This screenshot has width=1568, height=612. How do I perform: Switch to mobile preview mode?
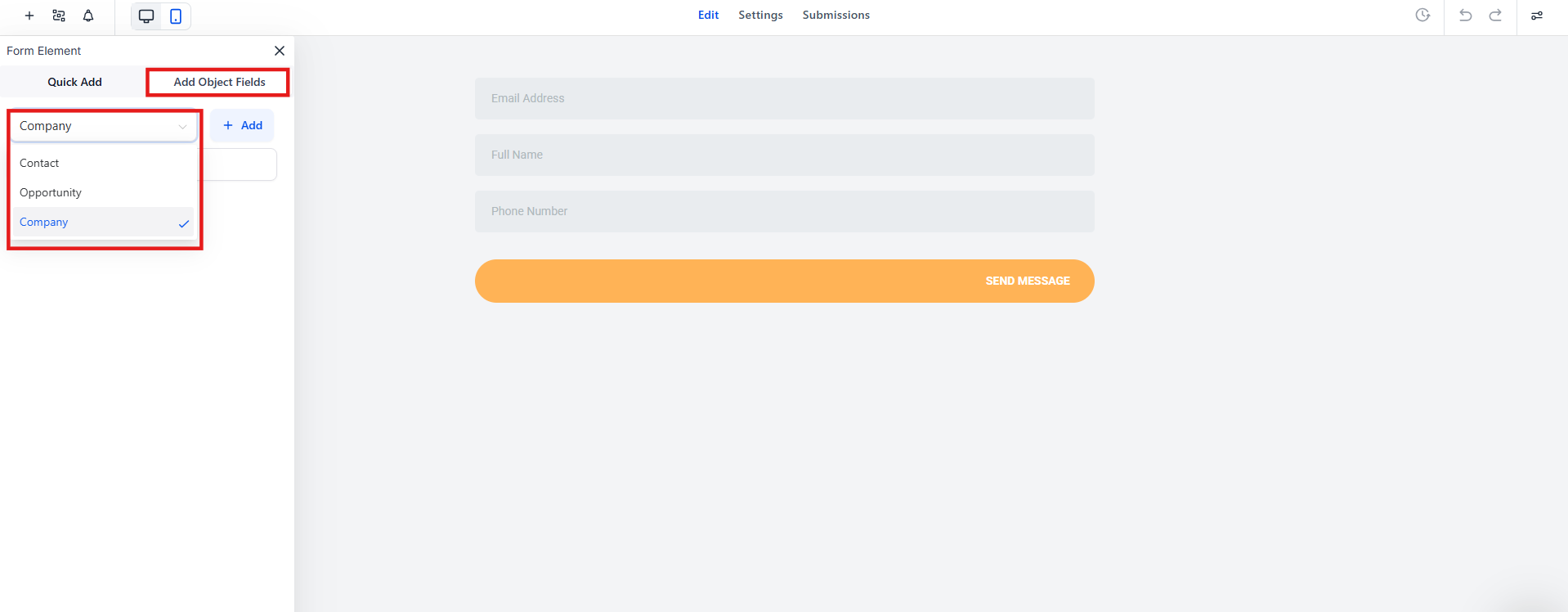point(176,16)
